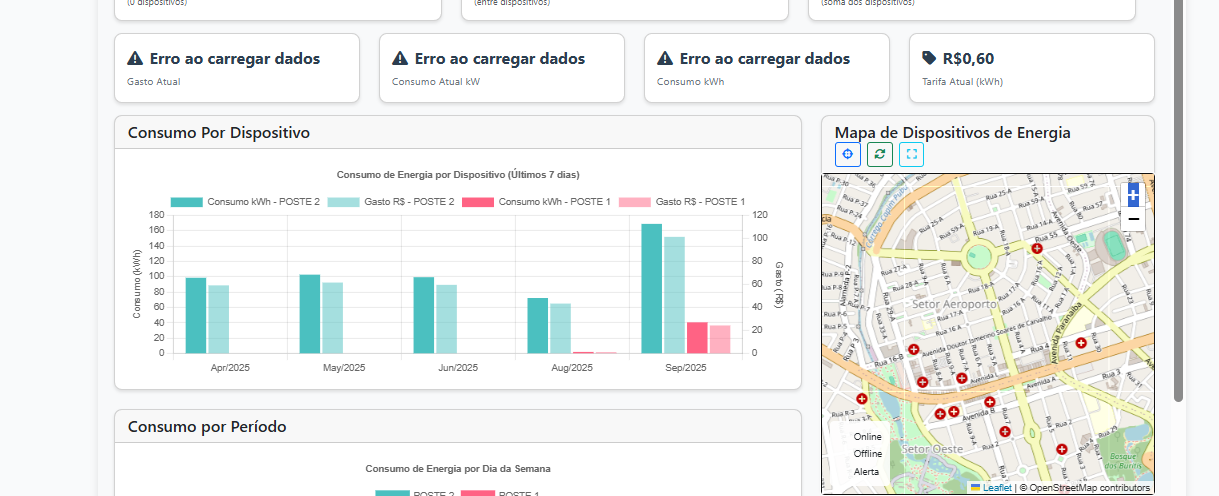Refresh the energy devices map
Screen dimensions: 1219x496
(x=879, y=154)
